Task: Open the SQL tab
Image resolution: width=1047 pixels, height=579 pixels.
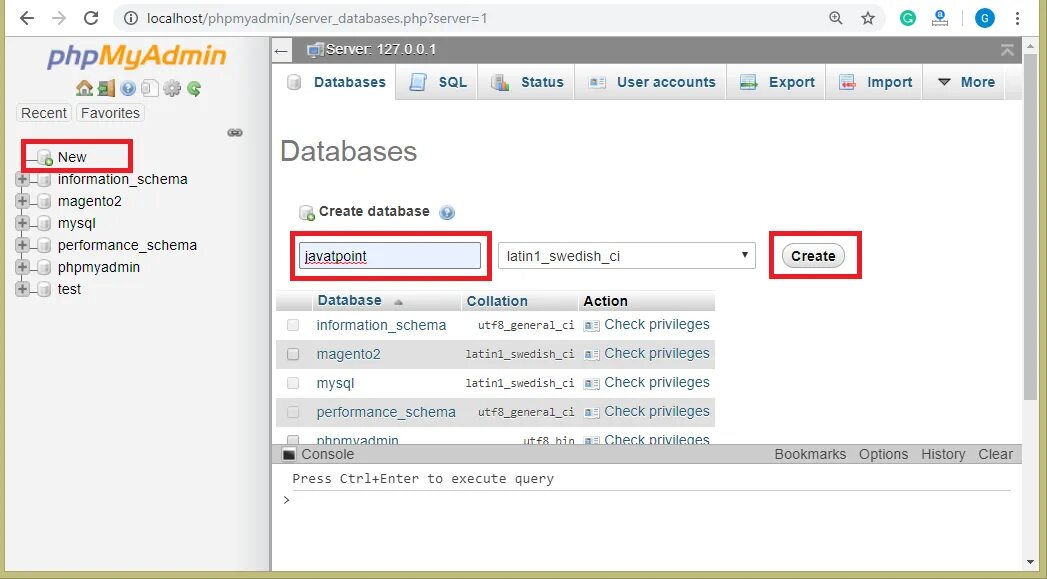Action: [x=438, y=82]
